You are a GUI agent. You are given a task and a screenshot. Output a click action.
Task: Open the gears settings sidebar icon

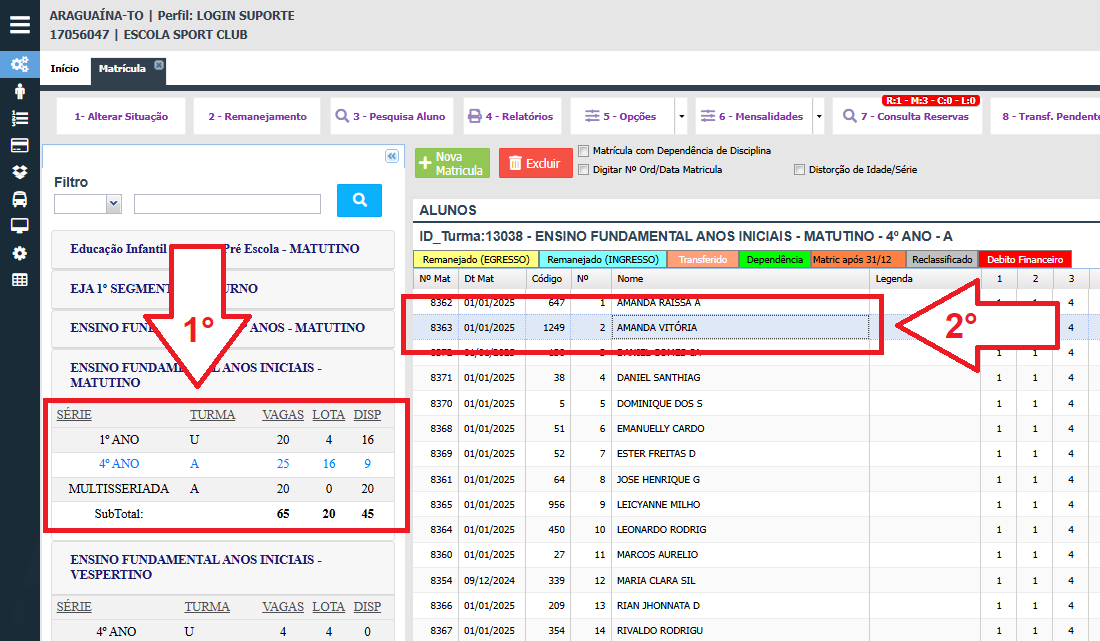click(20, 65)
